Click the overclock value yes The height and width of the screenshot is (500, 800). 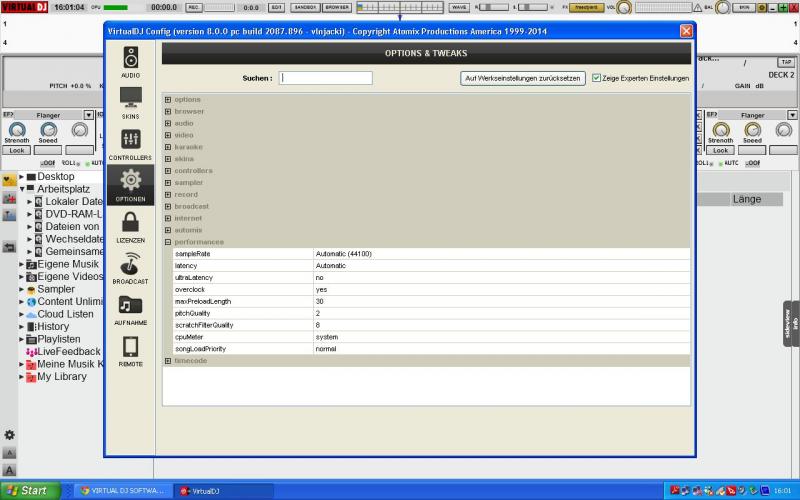pos(321,289)
